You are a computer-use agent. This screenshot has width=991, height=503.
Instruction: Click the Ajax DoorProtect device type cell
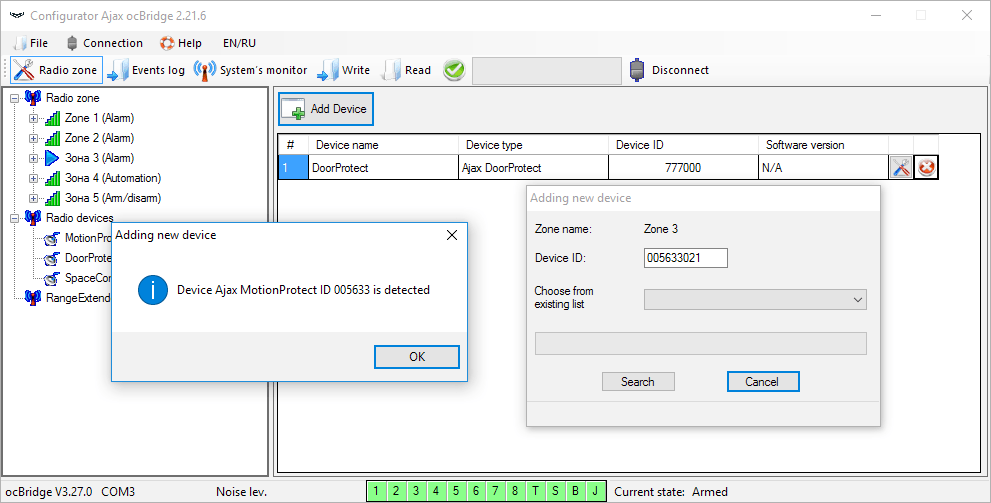coord(533,167)
